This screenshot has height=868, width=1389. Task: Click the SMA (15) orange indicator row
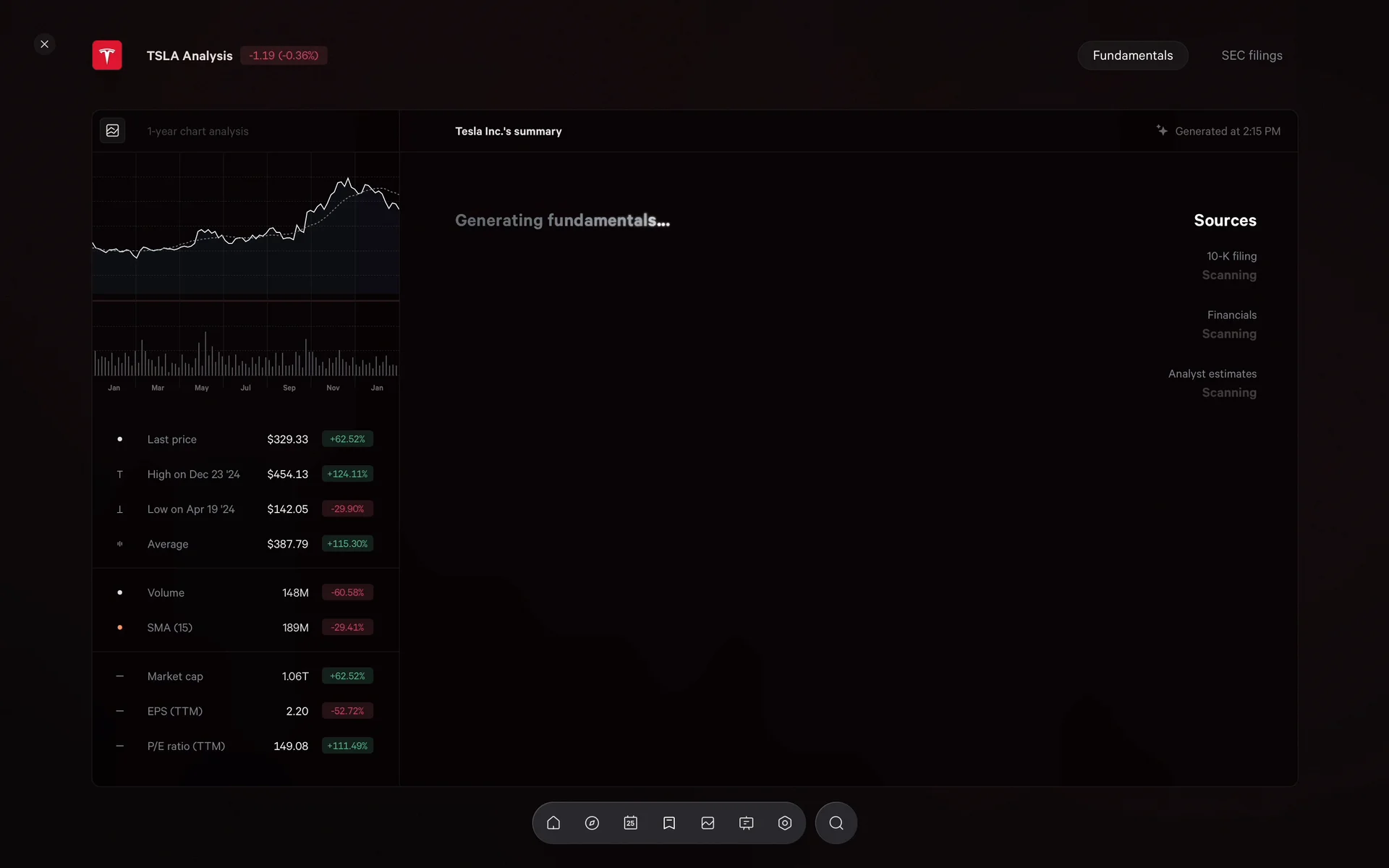[245, 628]
